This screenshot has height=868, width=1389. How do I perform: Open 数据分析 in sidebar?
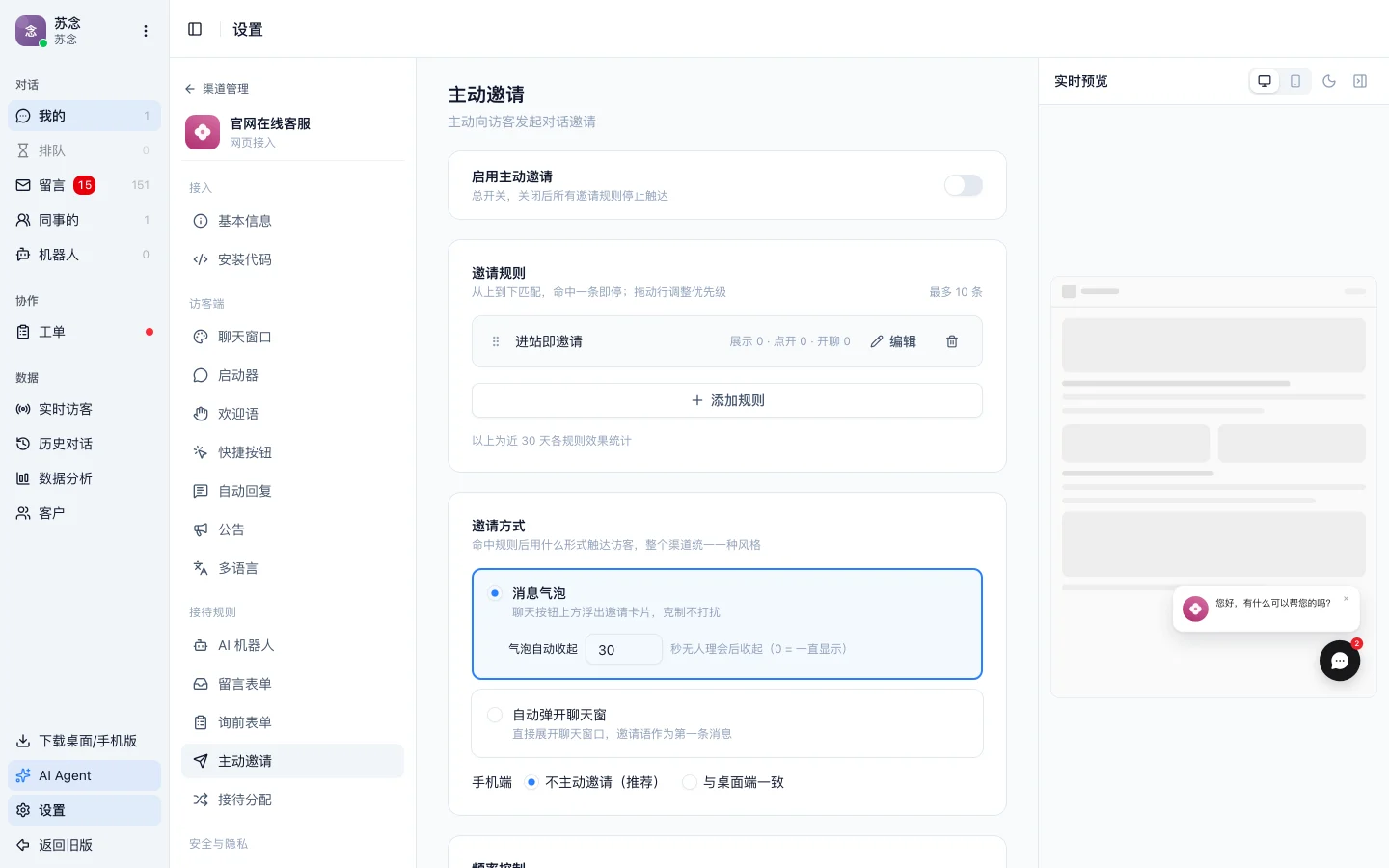[x=84, y=478]
